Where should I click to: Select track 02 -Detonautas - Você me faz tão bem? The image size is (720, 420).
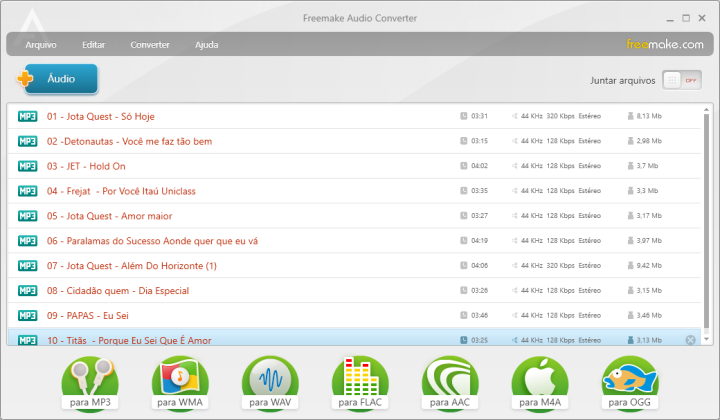tap(354, 141)
